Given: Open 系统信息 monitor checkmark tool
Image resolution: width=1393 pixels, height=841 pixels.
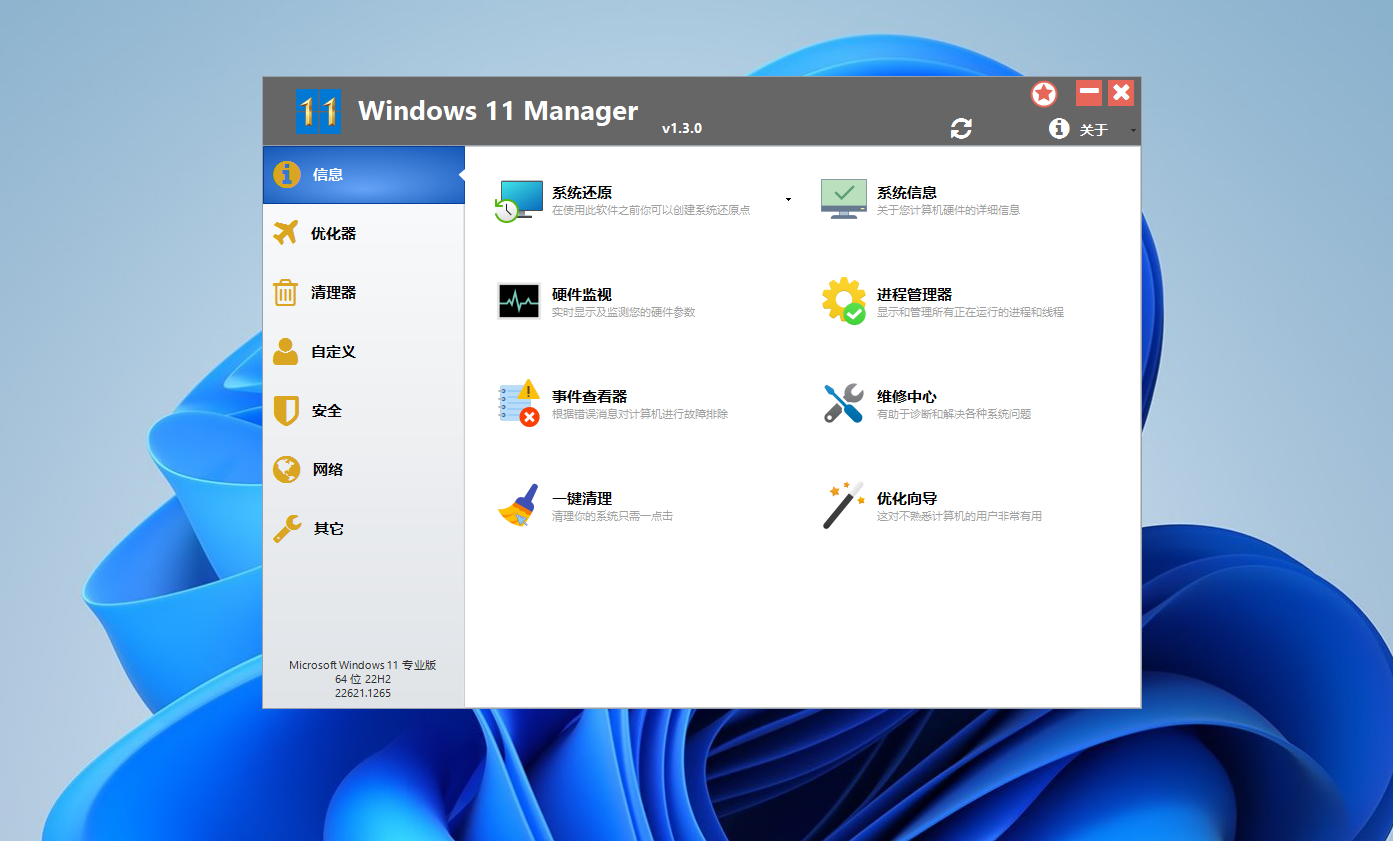Looking at the screenshot, I should (x=920, y=201).
